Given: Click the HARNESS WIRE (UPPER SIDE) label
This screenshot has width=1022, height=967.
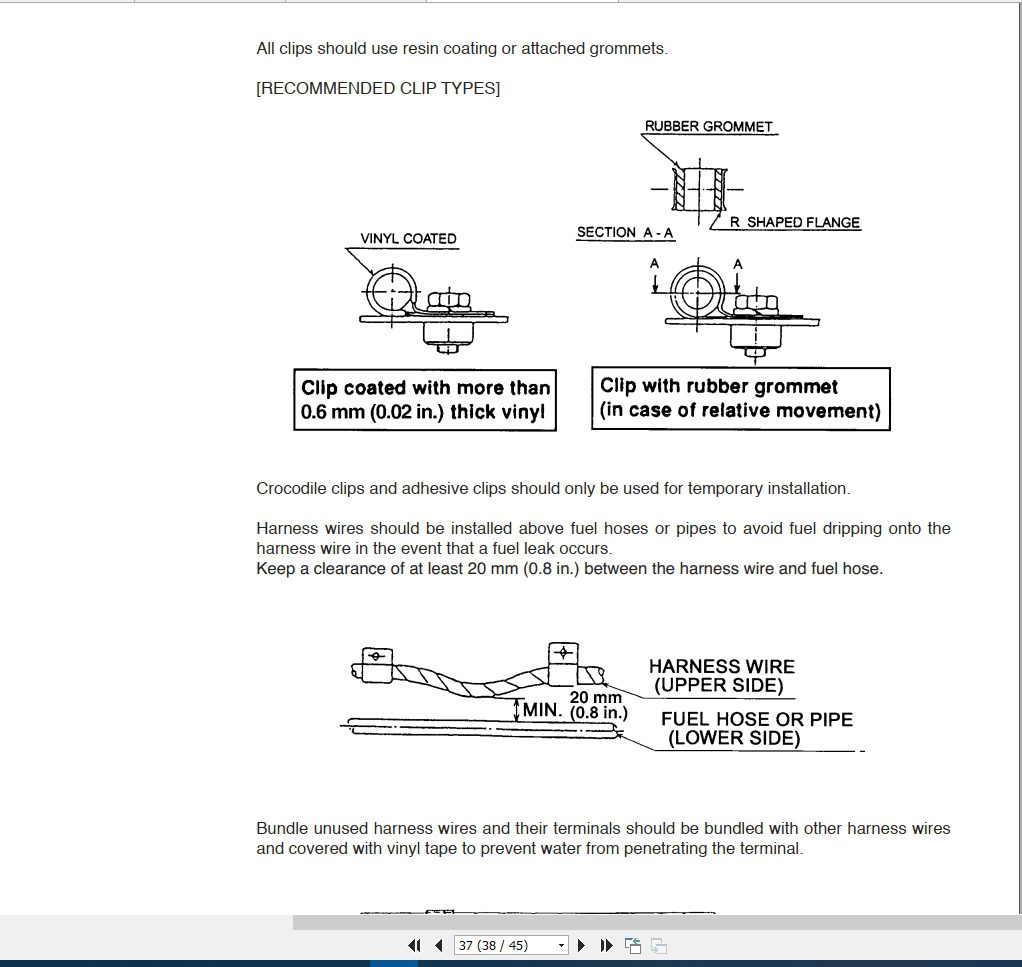Looking at the screenshot, I should [722, 676].
